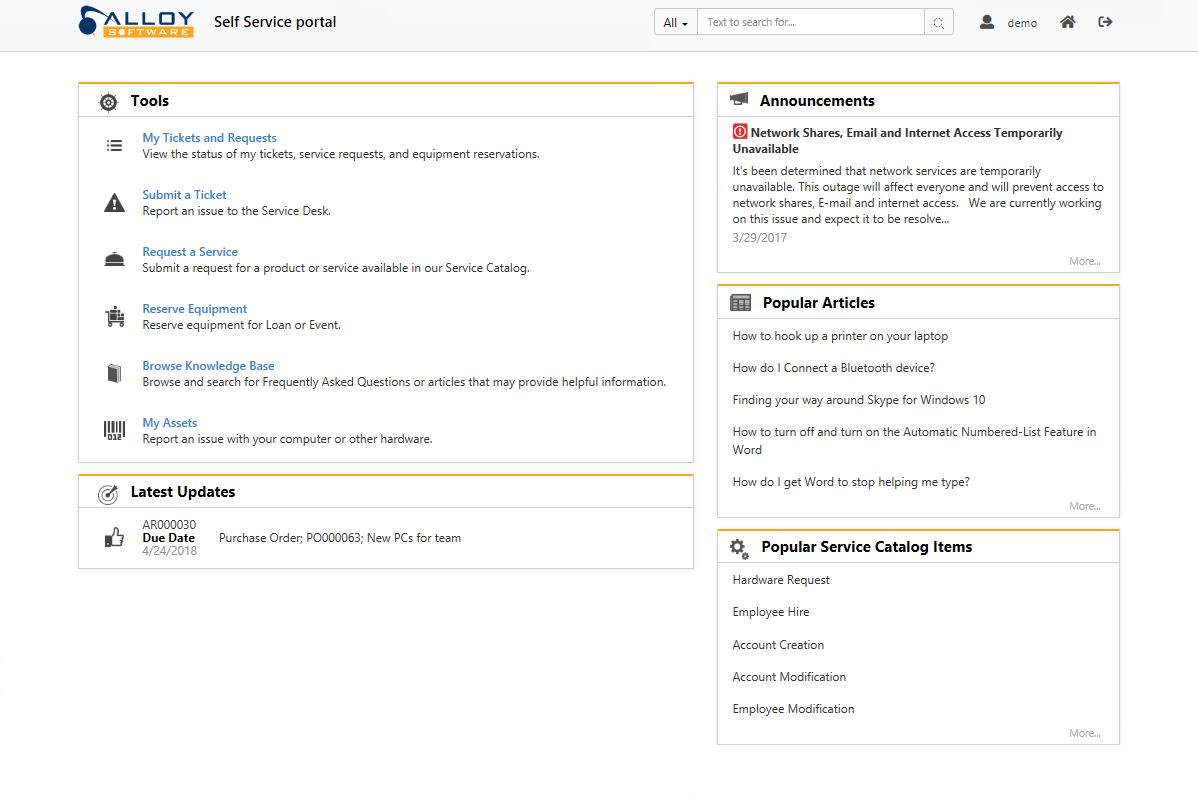Select the Hardware Request catalog item
This screenshot has width=1198, height=800.
781,580
